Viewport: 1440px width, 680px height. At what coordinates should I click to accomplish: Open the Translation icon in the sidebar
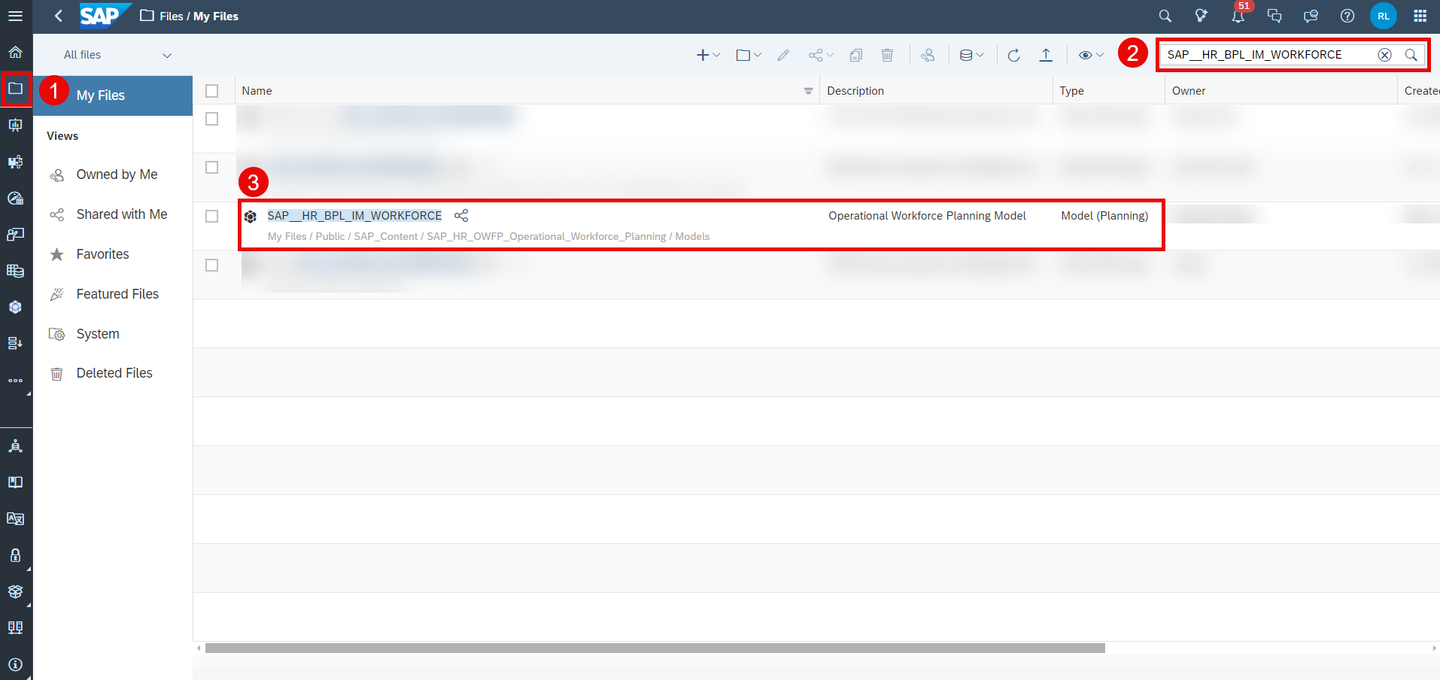coord(15,519)
